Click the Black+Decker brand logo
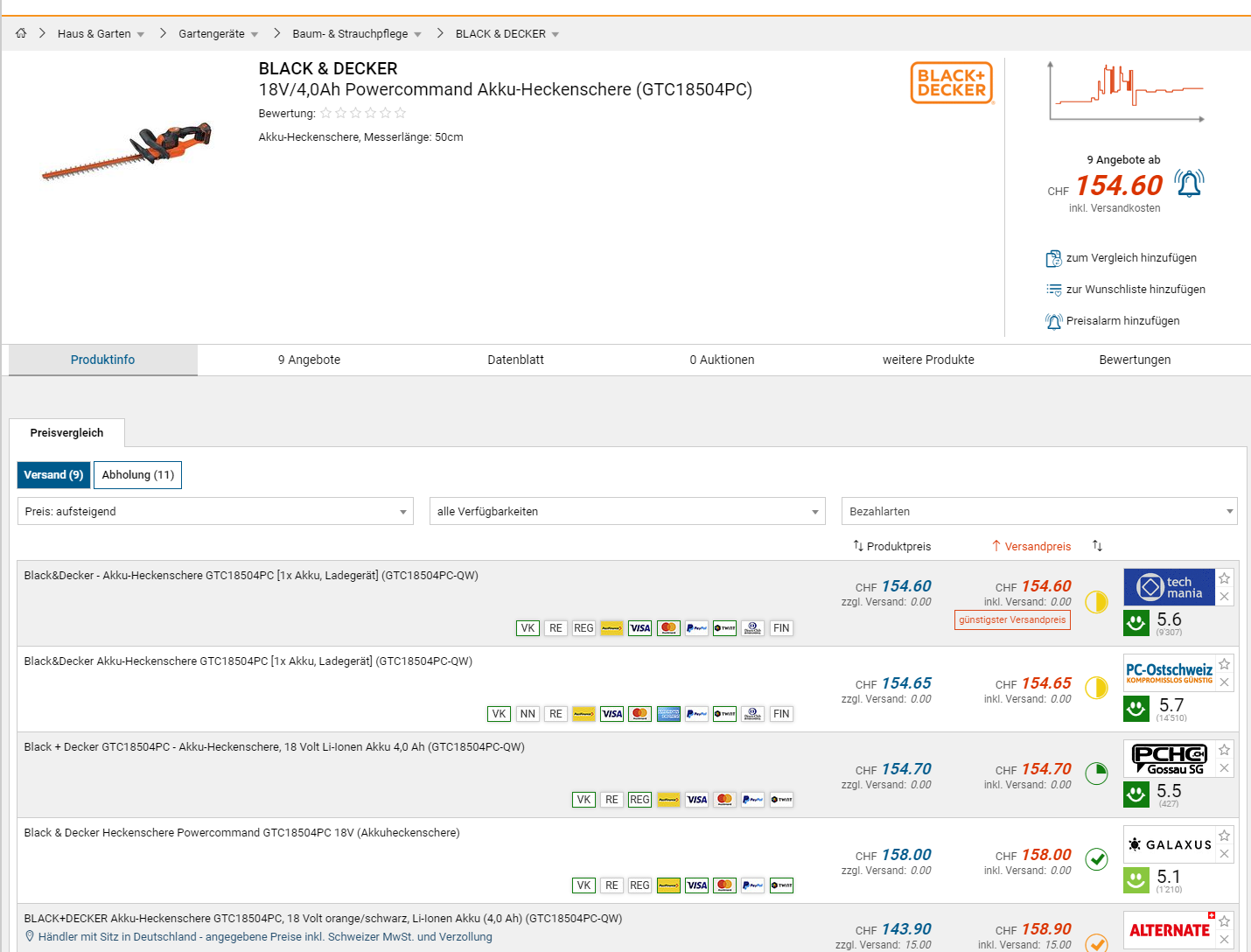The image size is (1251, 952). tap(952, 83)
